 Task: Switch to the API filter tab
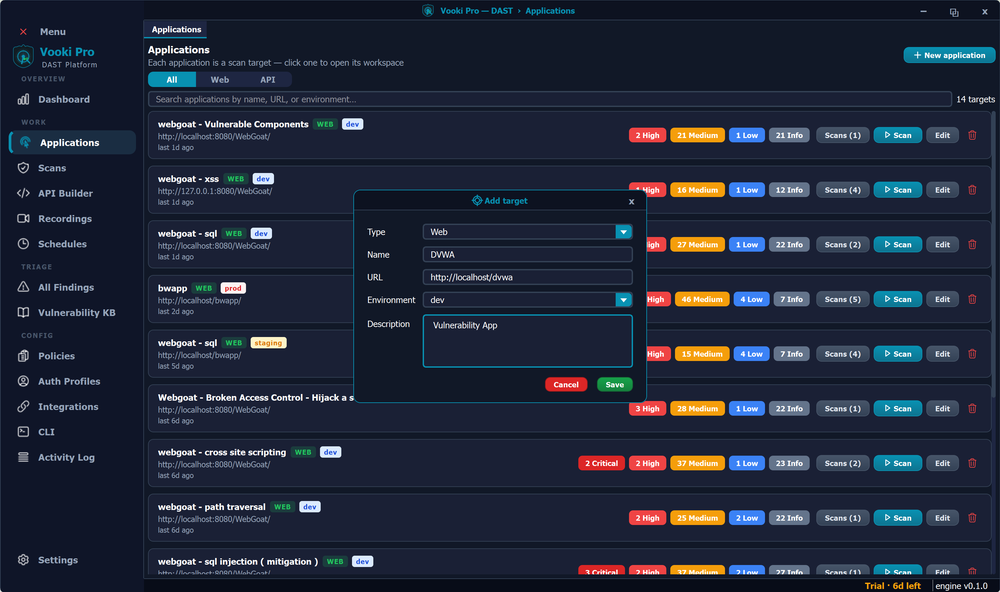point(268,80)
